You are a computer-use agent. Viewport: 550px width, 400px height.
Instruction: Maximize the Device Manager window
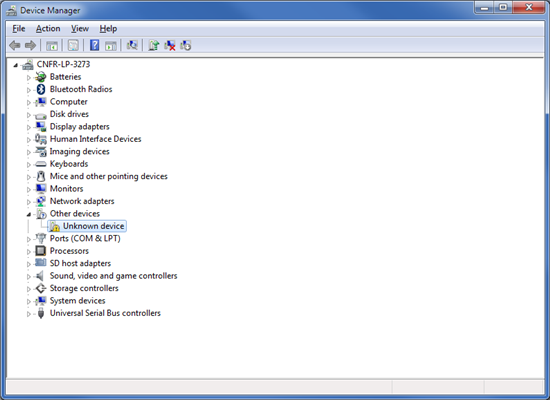click(503, 7)
